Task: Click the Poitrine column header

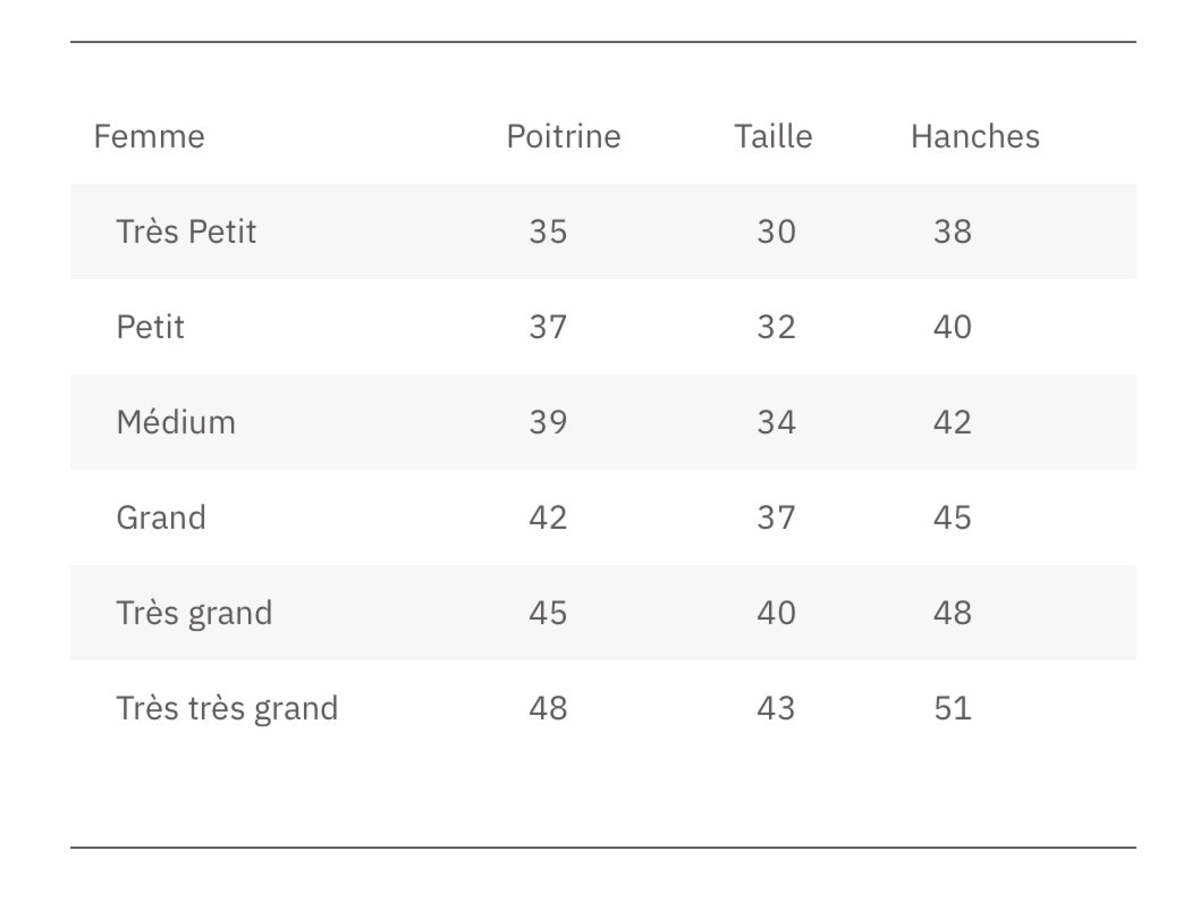Action: point(563,136)
